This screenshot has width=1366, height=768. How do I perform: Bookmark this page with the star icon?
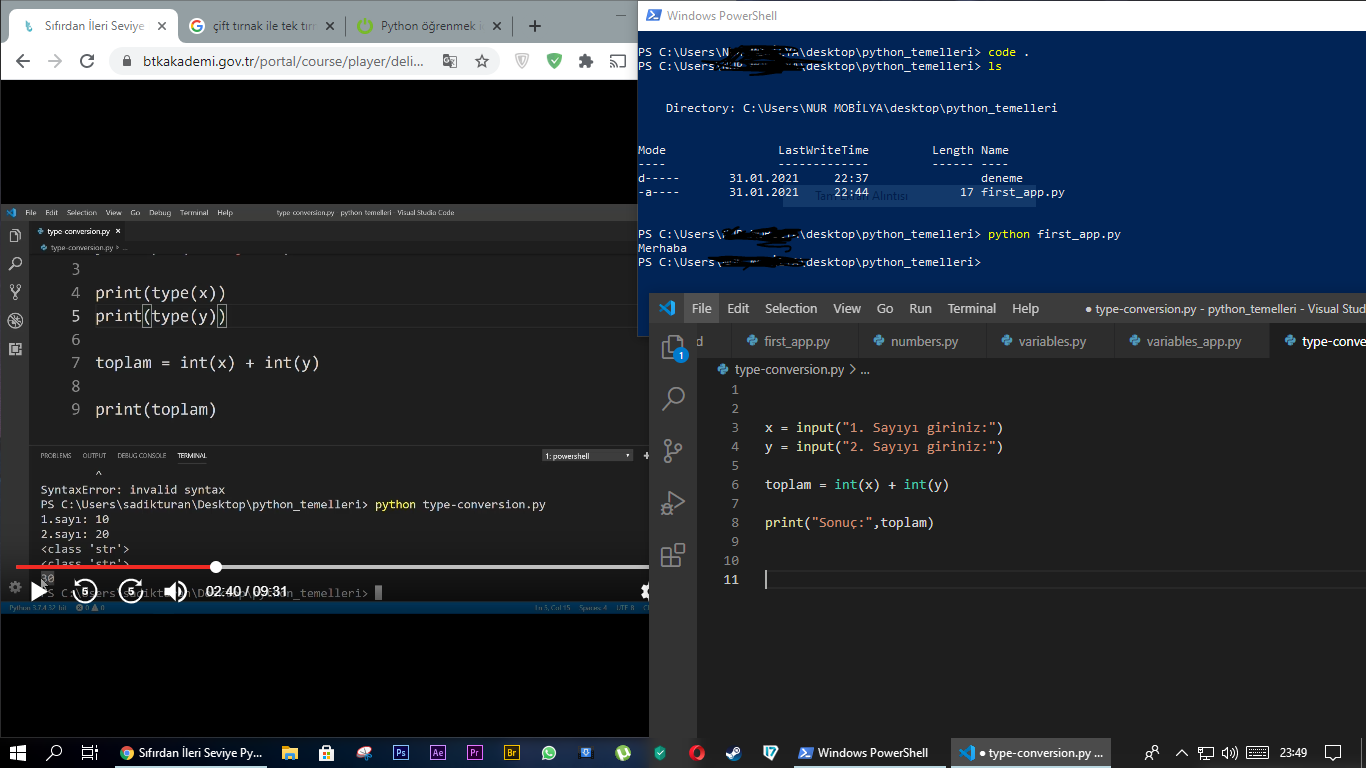482,61
